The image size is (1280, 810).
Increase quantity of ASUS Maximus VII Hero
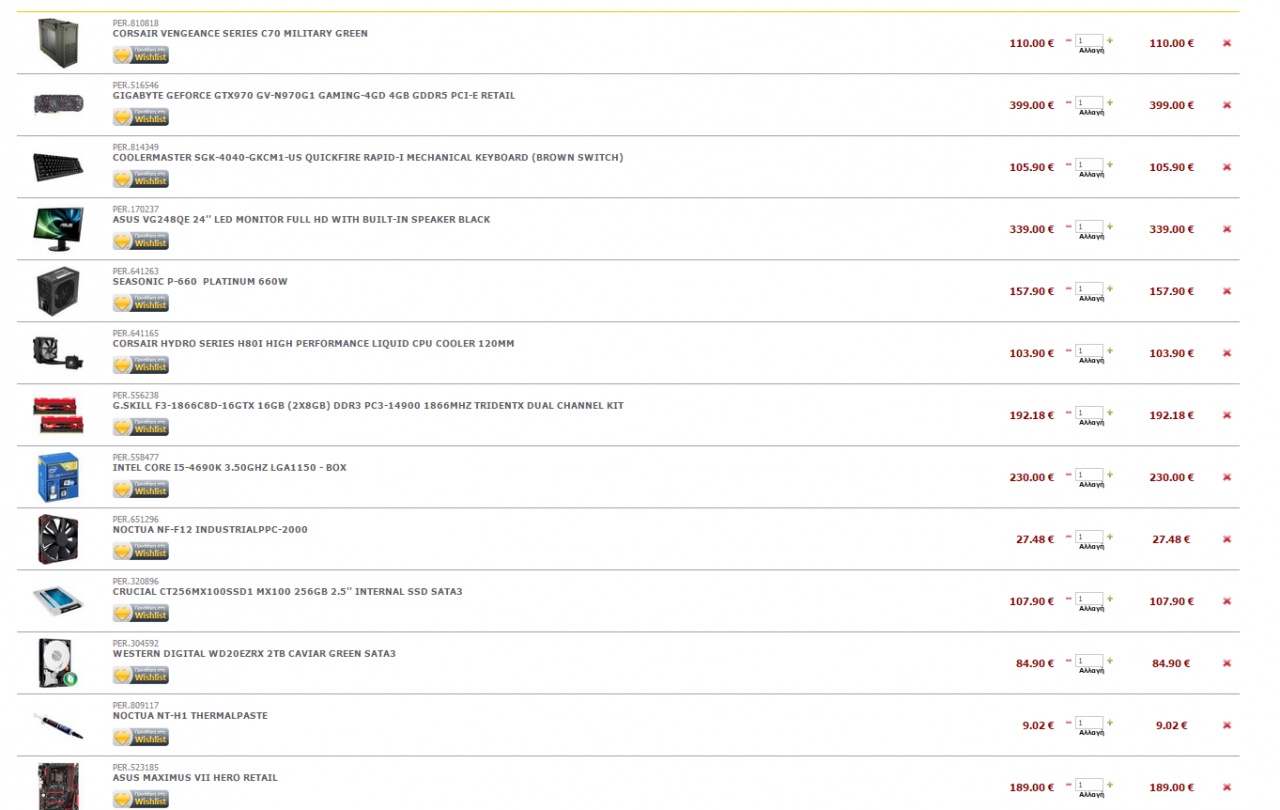pos(1110,784)
